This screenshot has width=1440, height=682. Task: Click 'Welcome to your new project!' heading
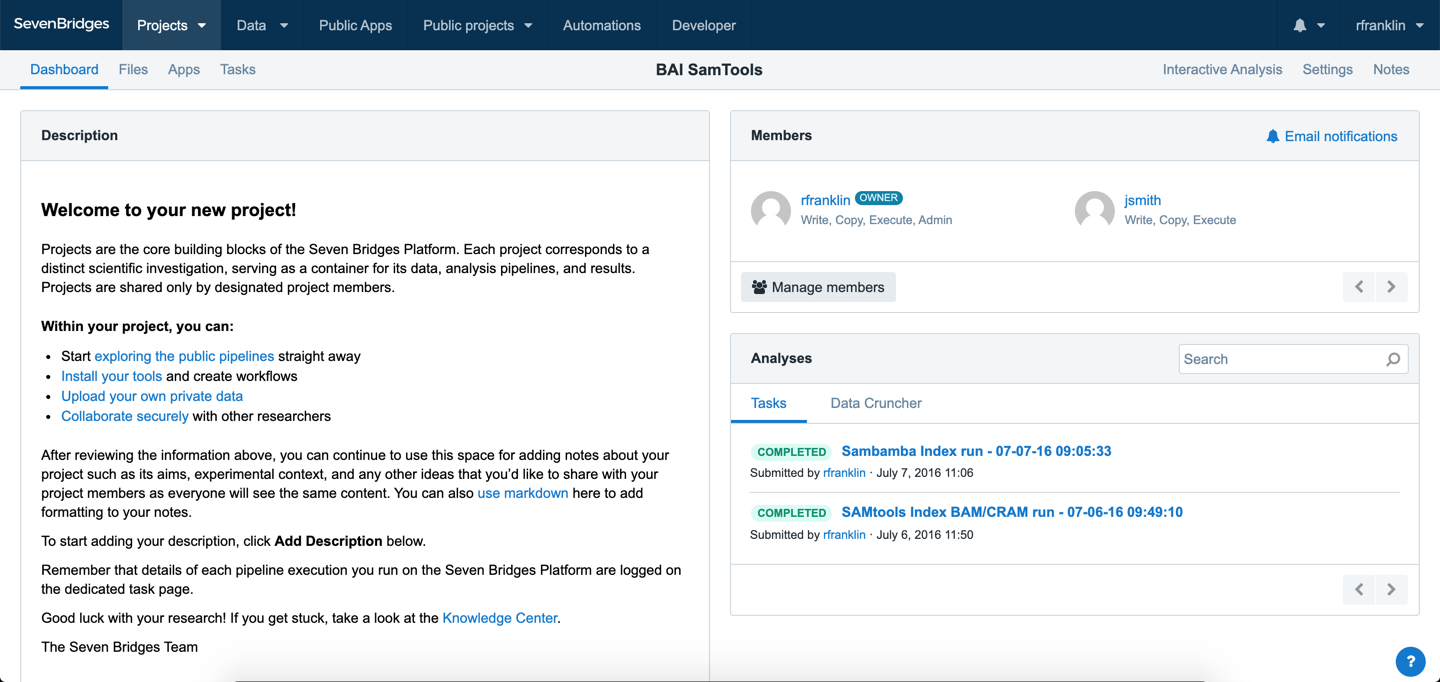coord(168,210)
